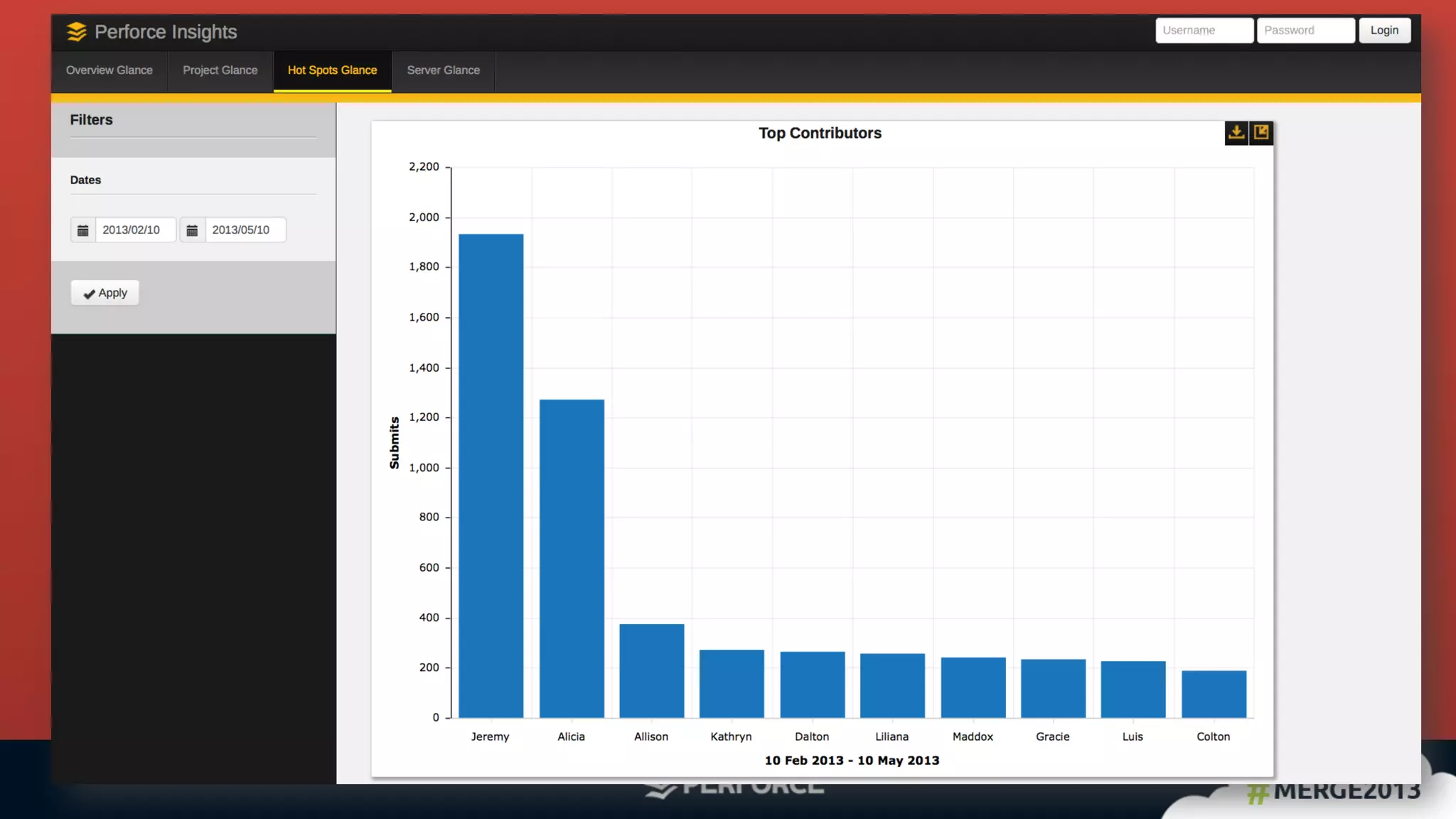Switch to Overview Glance tab
The width and height of the screenshot is (1456, 819).
click(x=109, y=70)
